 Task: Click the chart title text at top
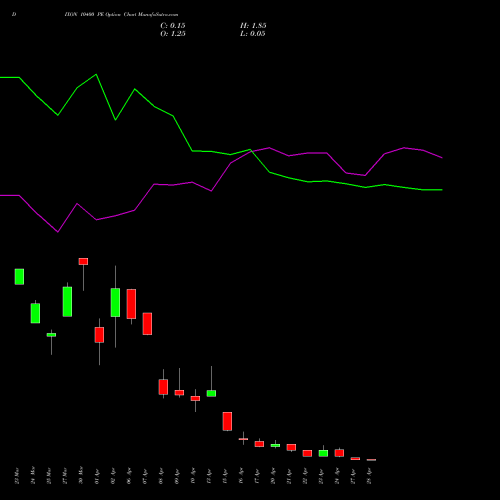coord(121,15)
